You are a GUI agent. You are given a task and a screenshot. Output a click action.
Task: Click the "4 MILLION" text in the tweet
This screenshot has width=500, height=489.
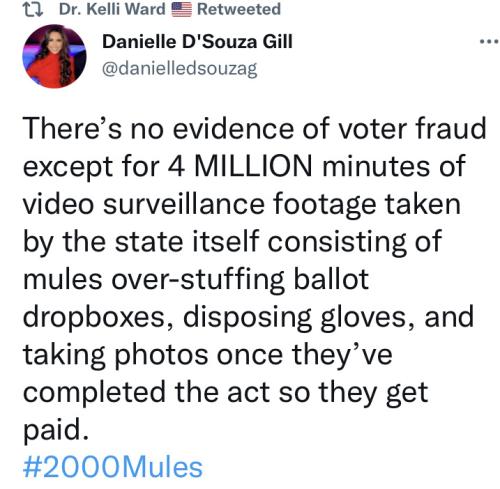tap(240, 166)
